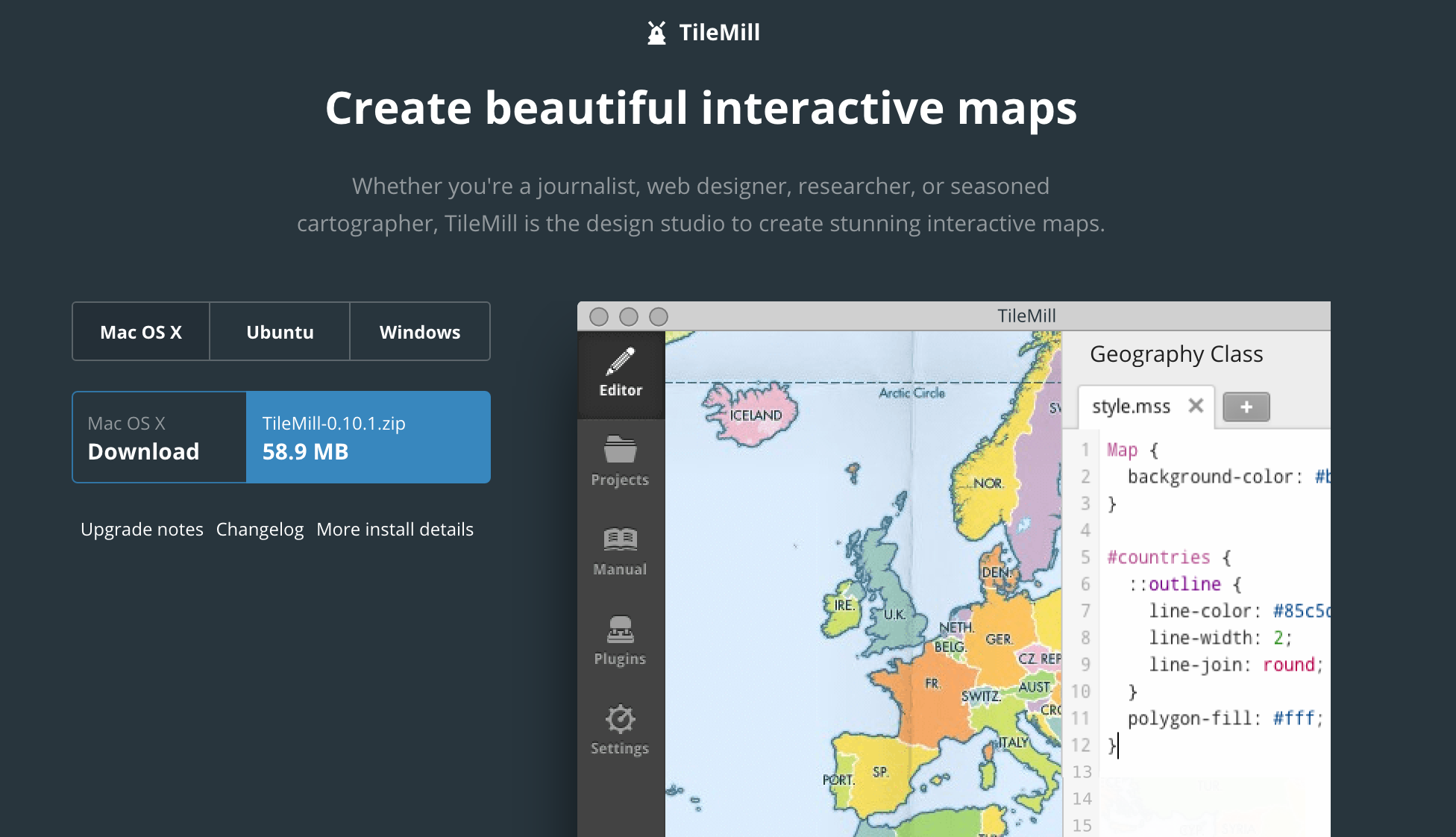
Task: Click the U.K. label on the map
Action: [894, 615]
